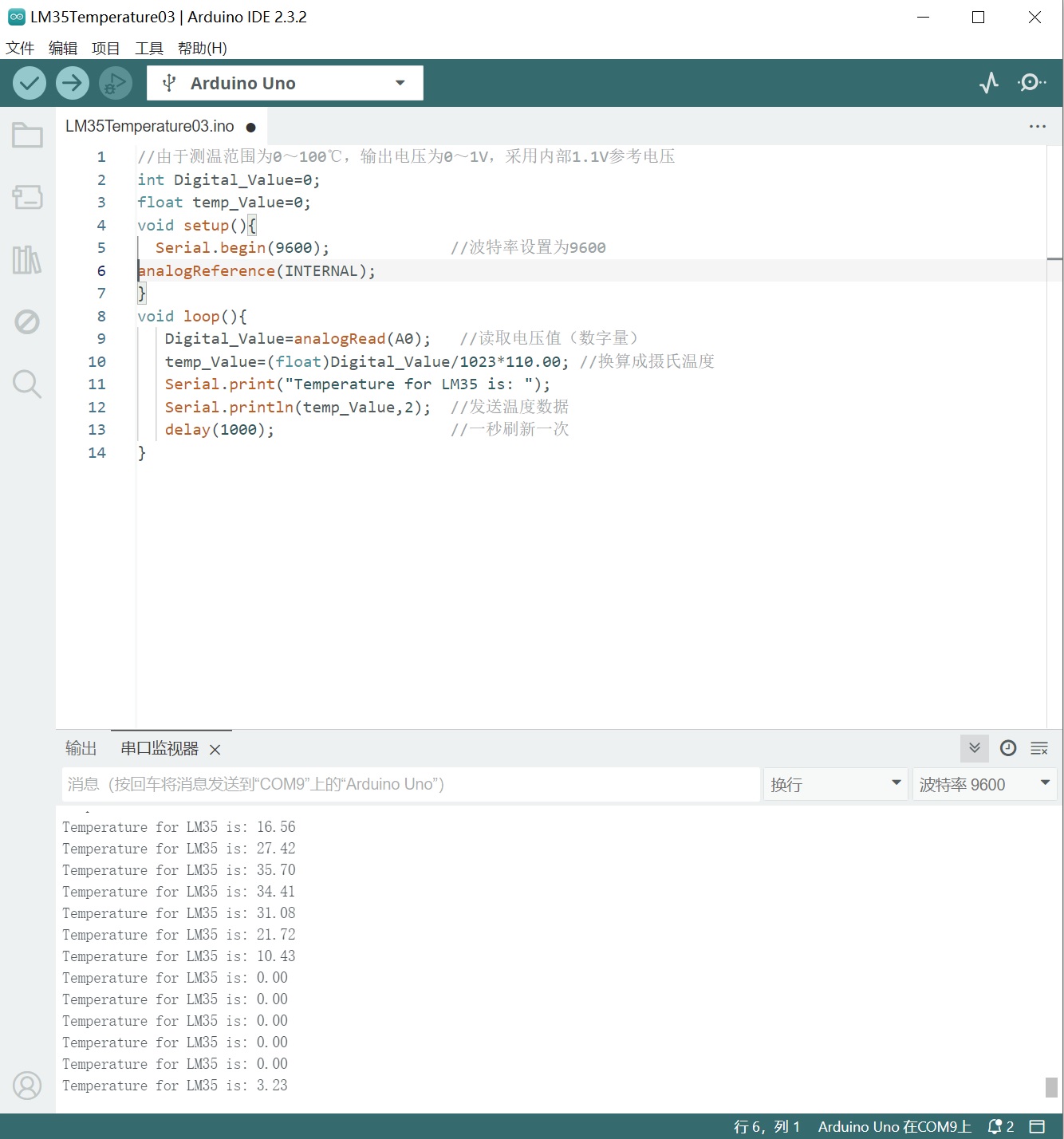
Task: Open the Search sidebar icon
Action: pos(27,384)
